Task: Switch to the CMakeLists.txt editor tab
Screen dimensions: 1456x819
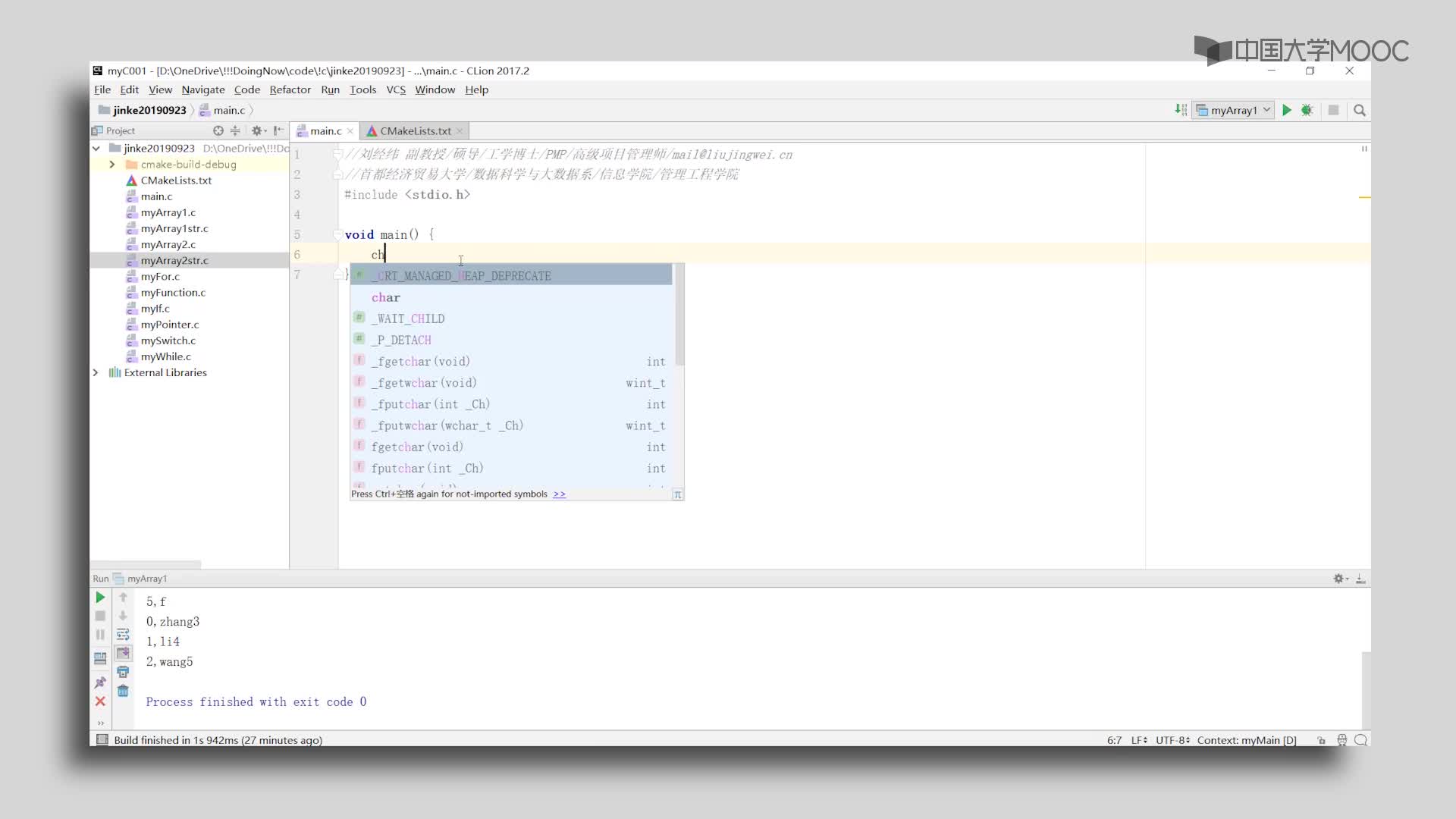Action: pos(415,130)
